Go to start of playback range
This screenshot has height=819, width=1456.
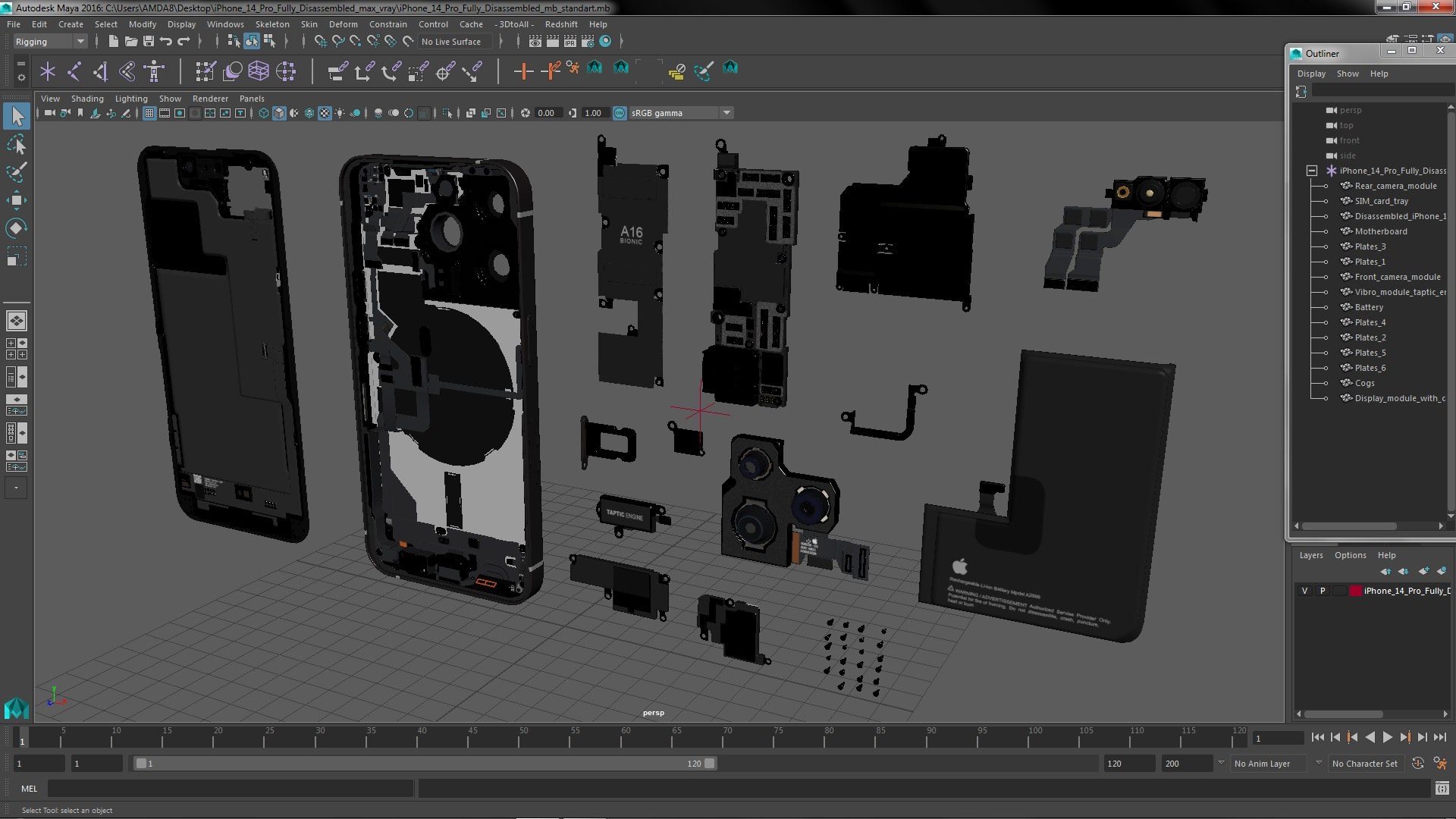1317,737
